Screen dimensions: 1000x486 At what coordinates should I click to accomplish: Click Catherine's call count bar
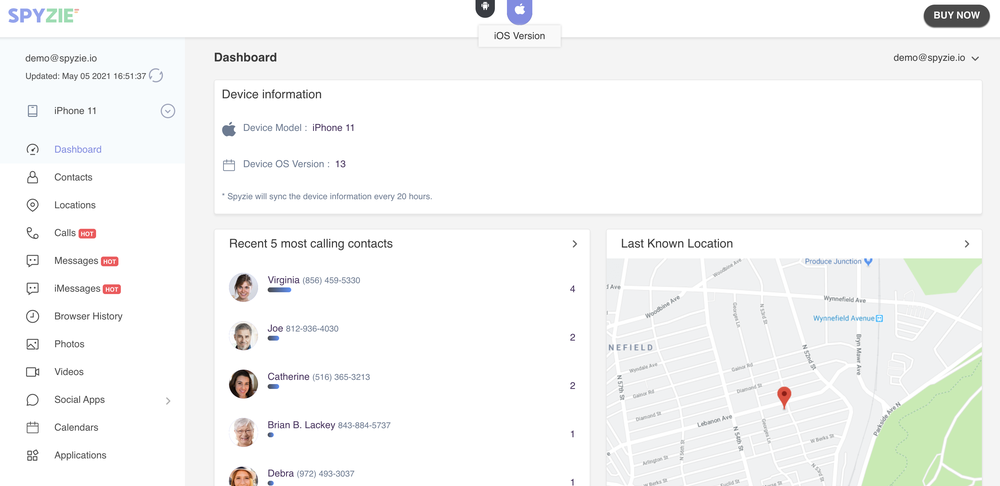point(274,387)
